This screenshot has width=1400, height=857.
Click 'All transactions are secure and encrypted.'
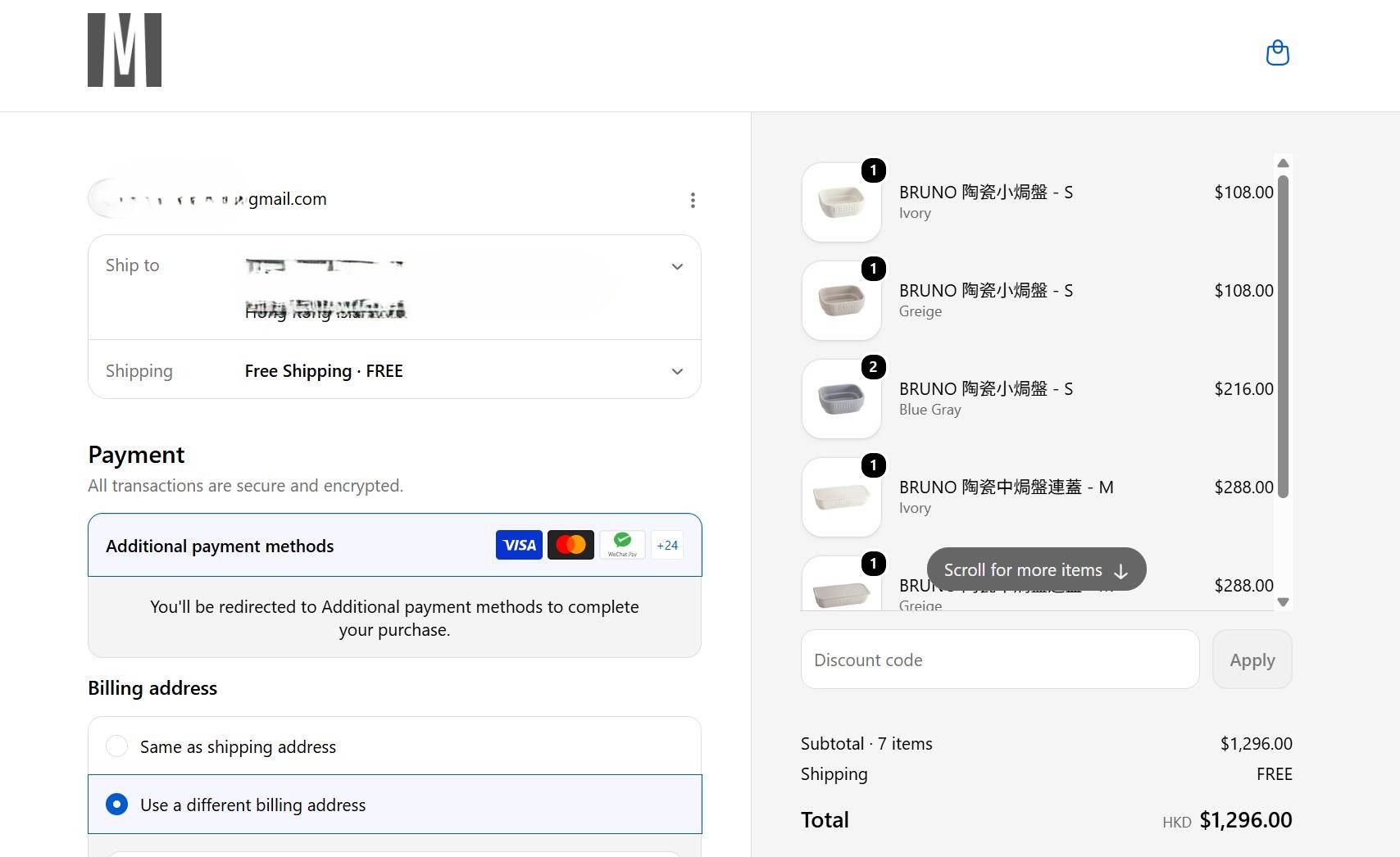[245, 486]
